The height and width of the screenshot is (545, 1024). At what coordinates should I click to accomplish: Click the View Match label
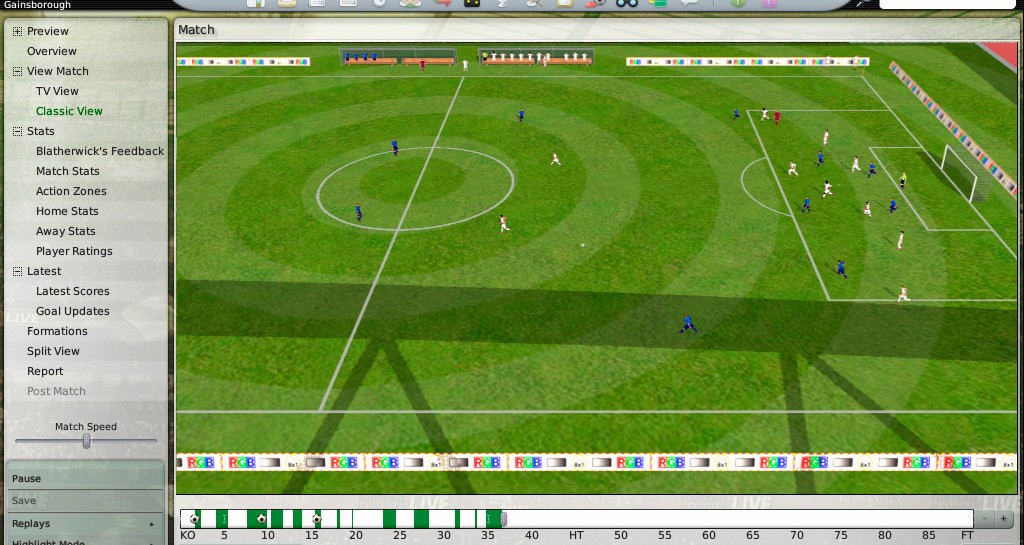tap(57, 71)
